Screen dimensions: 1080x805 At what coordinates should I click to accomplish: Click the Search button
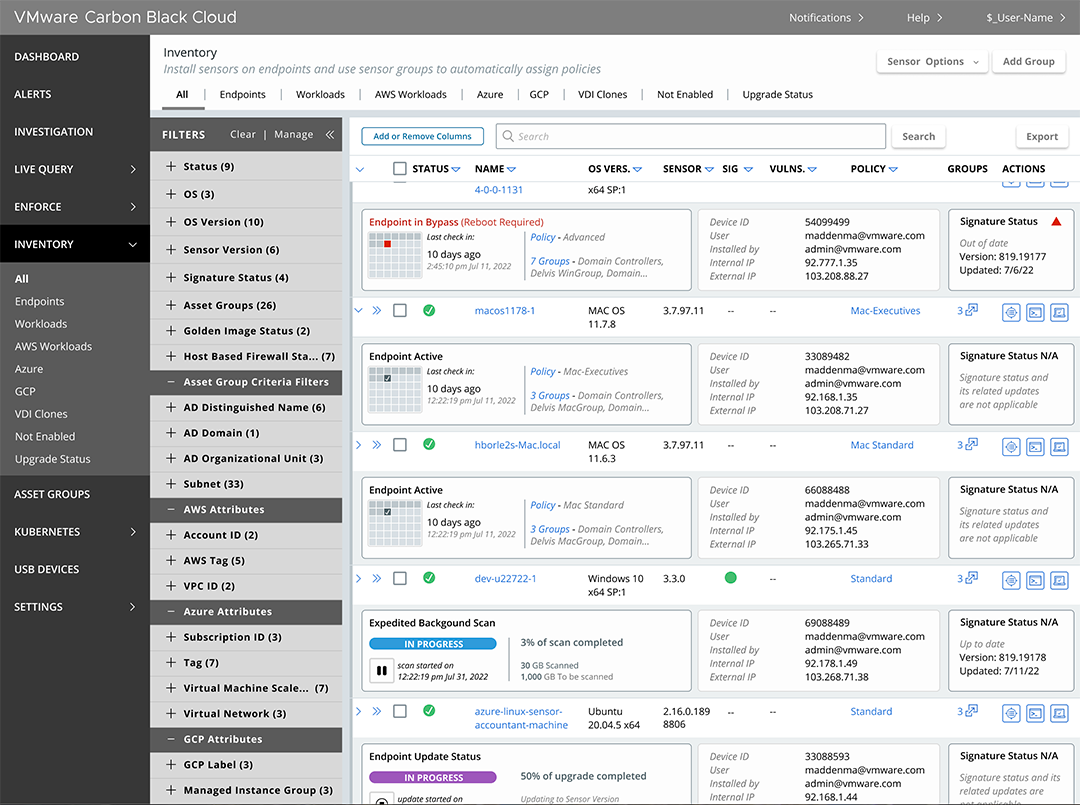pos(919,136)
